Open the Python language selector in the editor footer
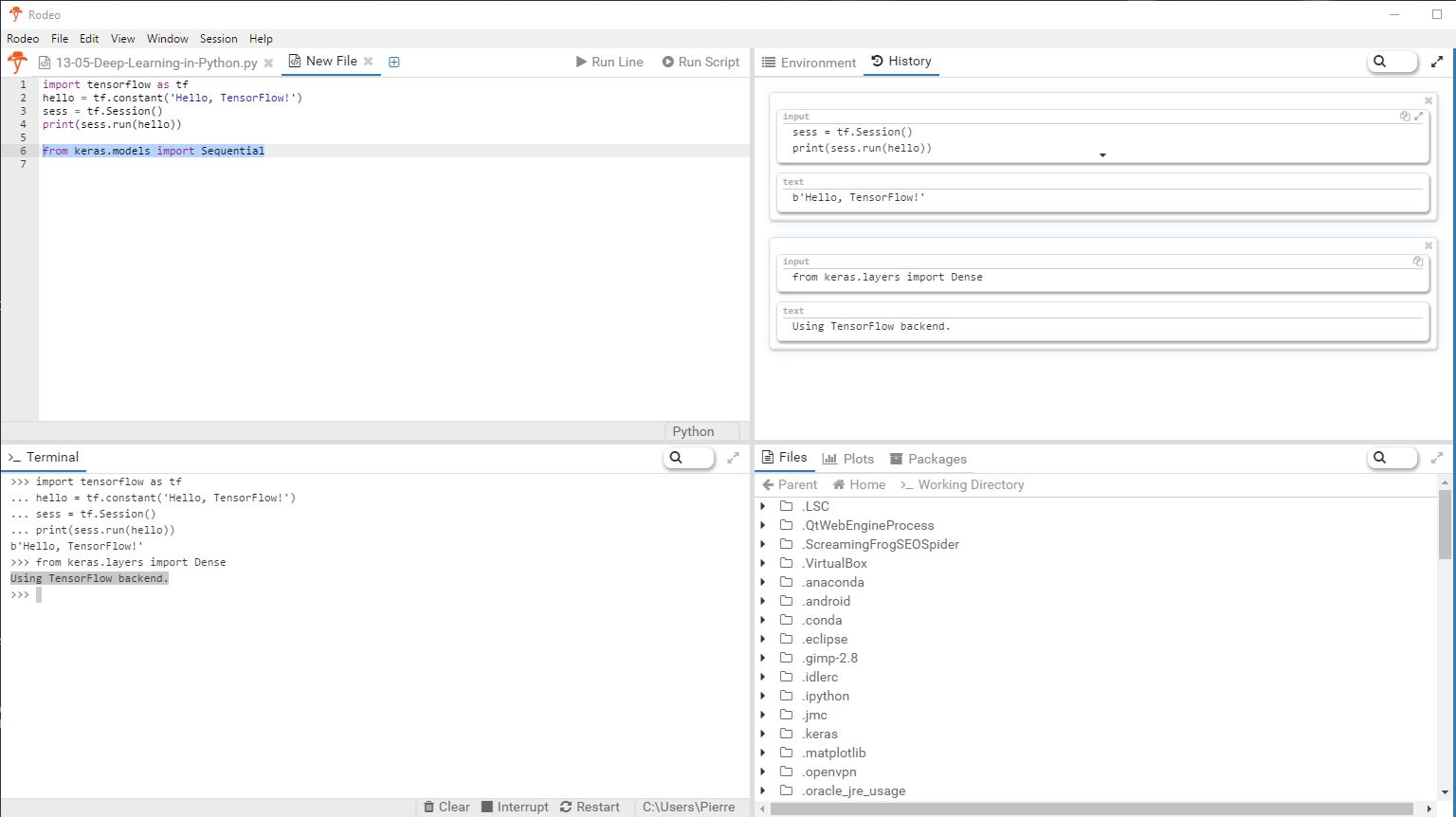The height and width of the screenshot is (817, 1456). pos(701,431)
